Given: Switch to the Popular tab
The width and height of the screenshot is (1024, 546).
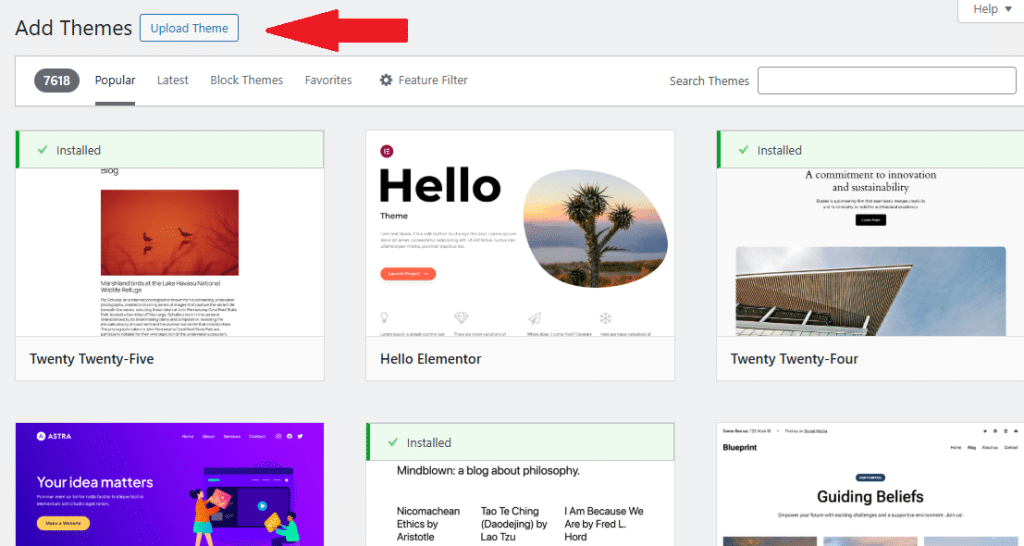Looking at the screenshot, I should pyautogui.click(x=115, y=80).
